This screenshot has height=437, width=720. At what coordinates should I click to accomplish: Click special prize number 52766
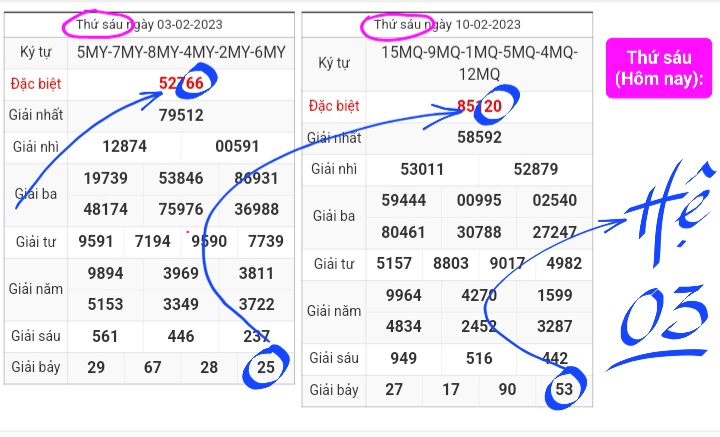[181, 83]
